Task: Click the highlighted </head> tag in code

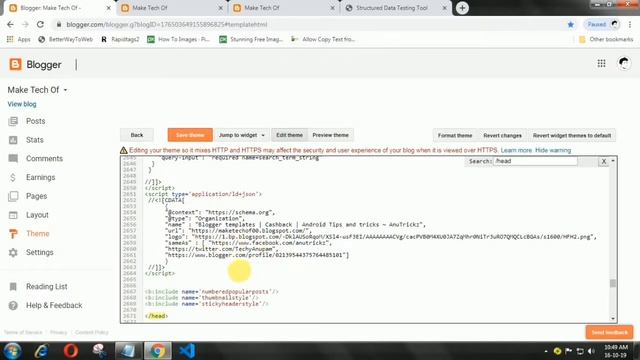Action: point(157,316)
